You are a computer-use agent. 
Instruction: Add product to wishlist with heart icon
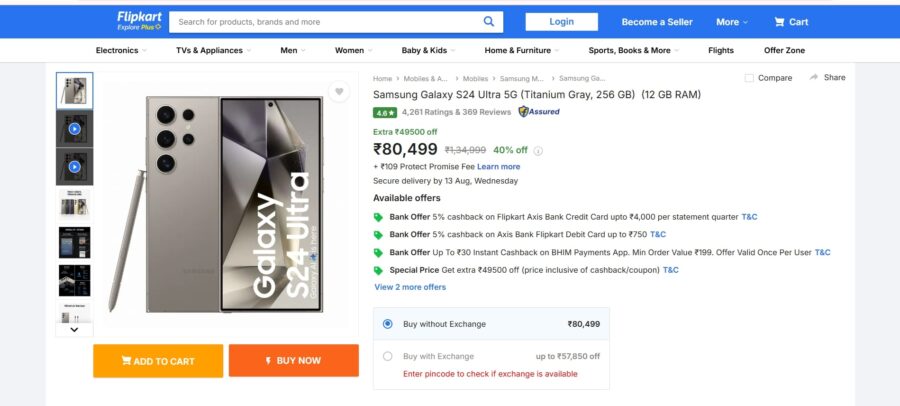point(340,93)
